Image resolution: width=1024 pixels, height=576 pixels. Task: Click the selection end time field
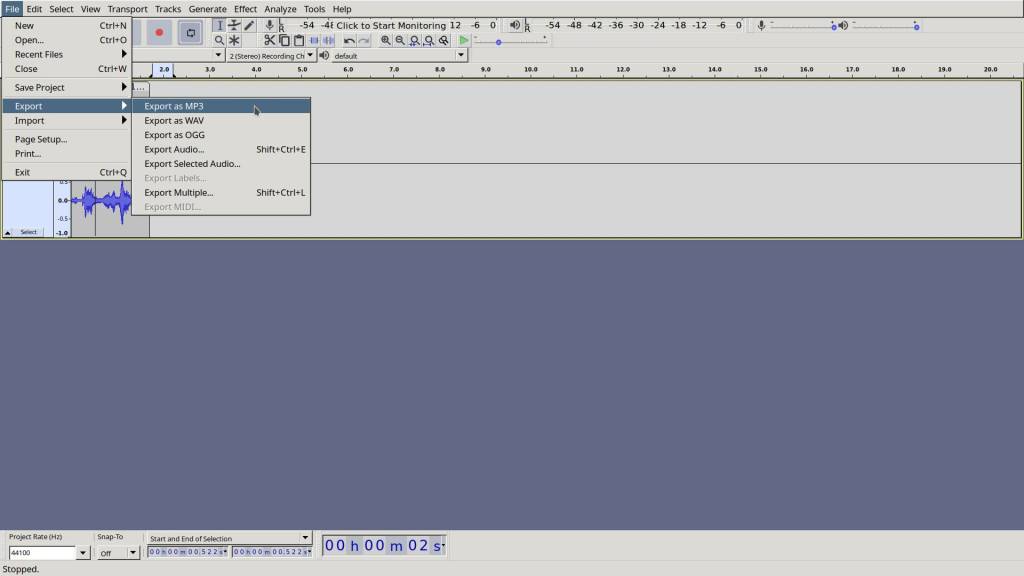coord(272,552)
